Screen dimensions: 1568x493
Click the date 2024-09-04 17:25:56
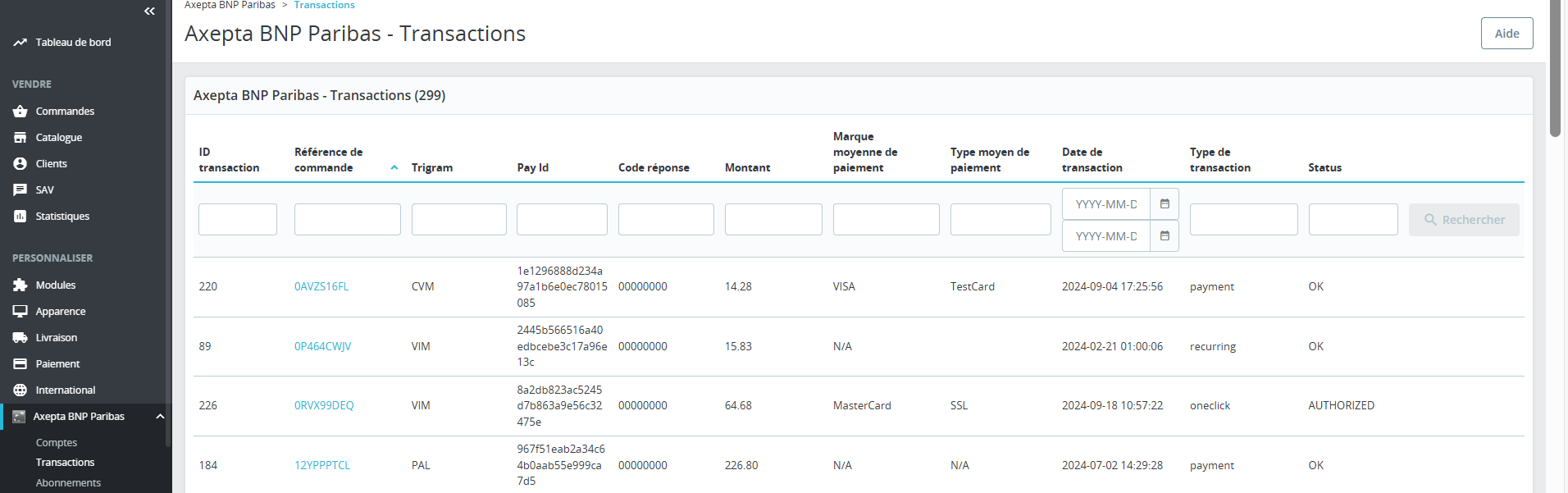(1112, 286)
